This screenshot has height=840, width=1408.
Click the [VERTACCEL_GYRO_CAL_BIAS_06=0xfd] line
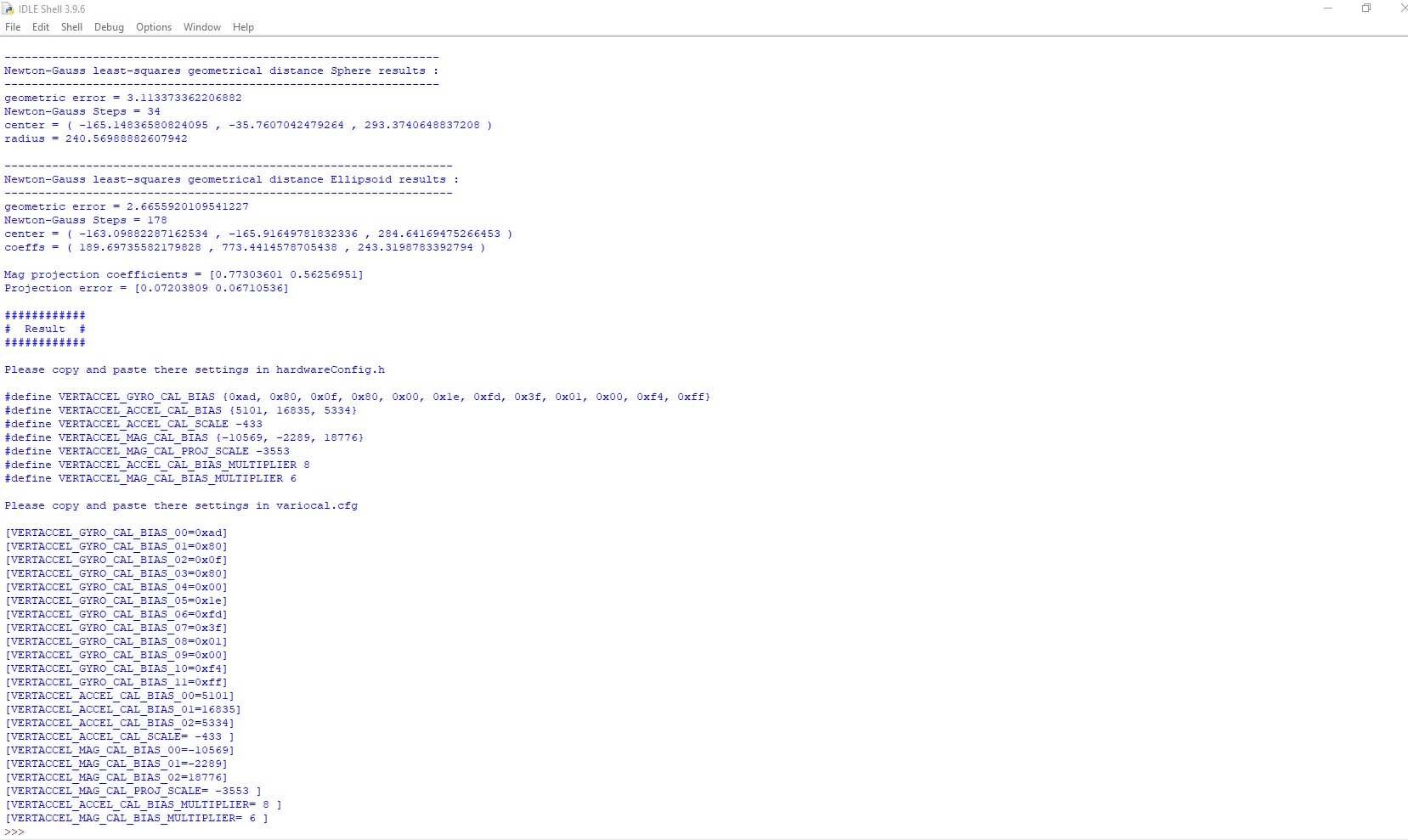[116, 614]
